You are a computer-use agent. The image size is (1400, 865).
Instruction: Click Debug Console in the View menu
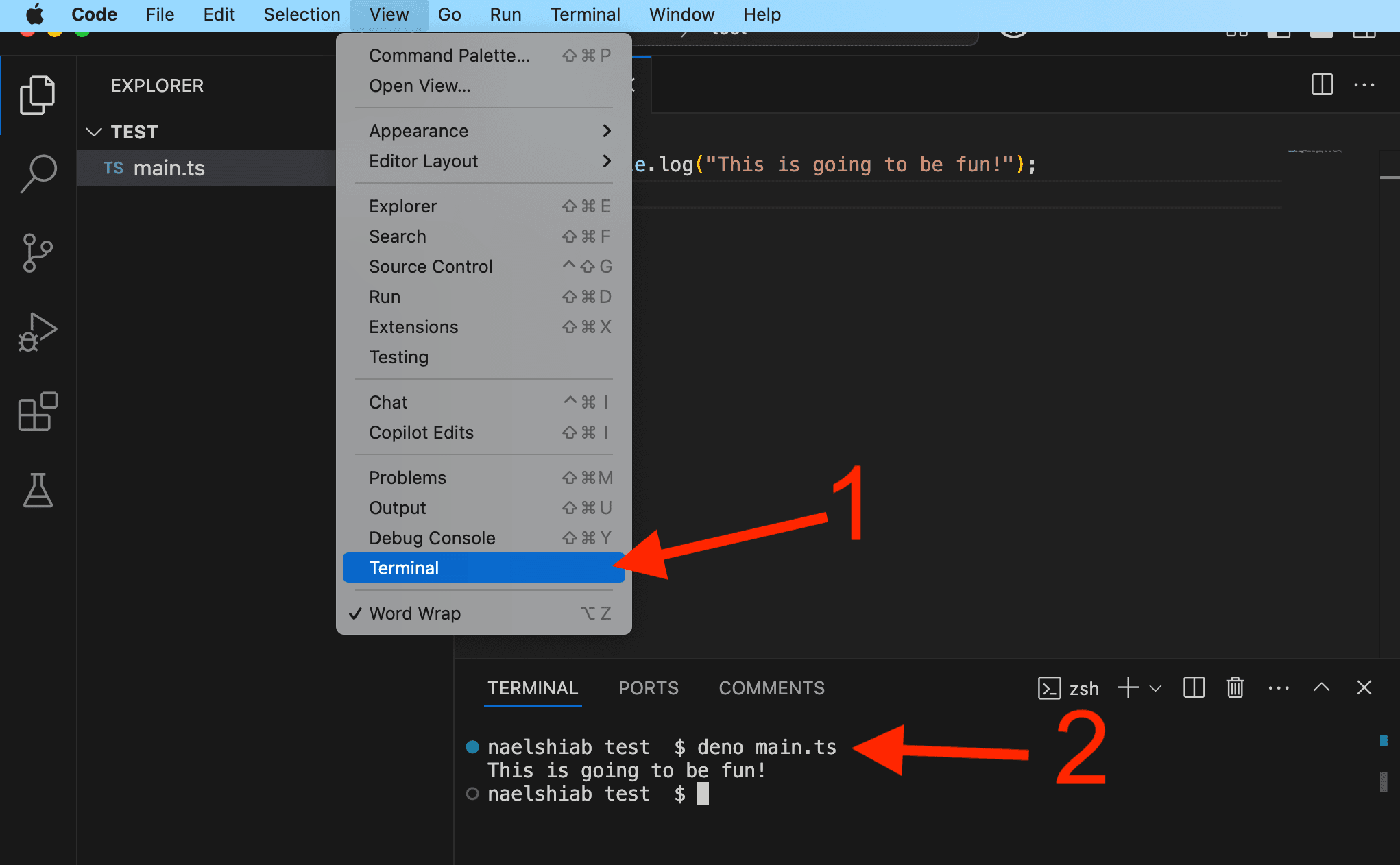(x=432, y=537)
